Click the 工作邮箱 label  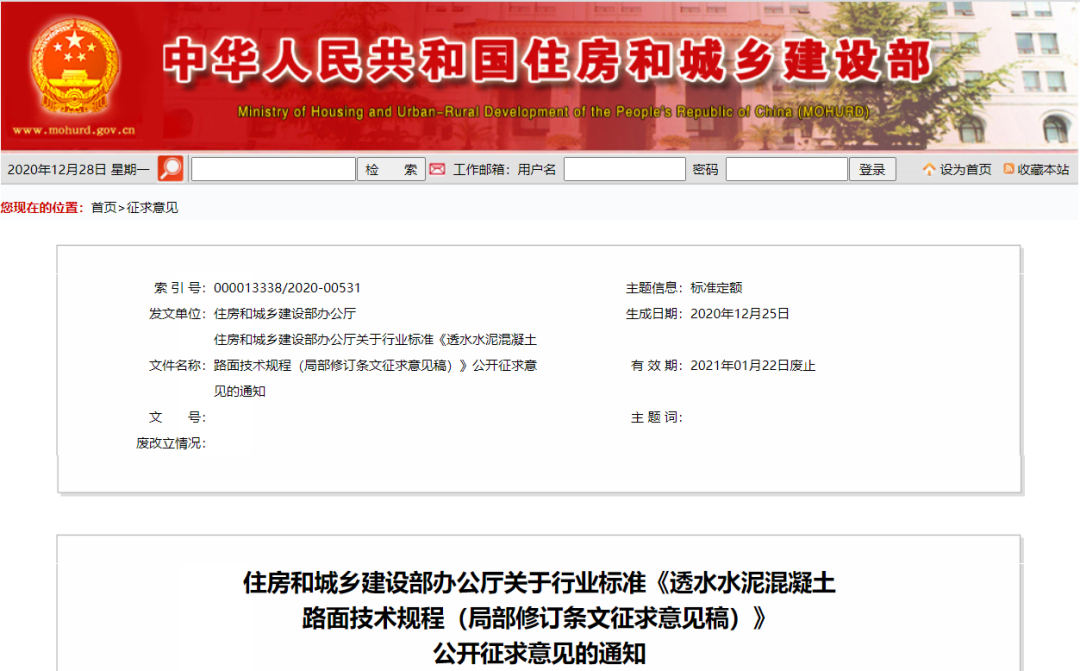pyautogui.click(x=480, y=169)
